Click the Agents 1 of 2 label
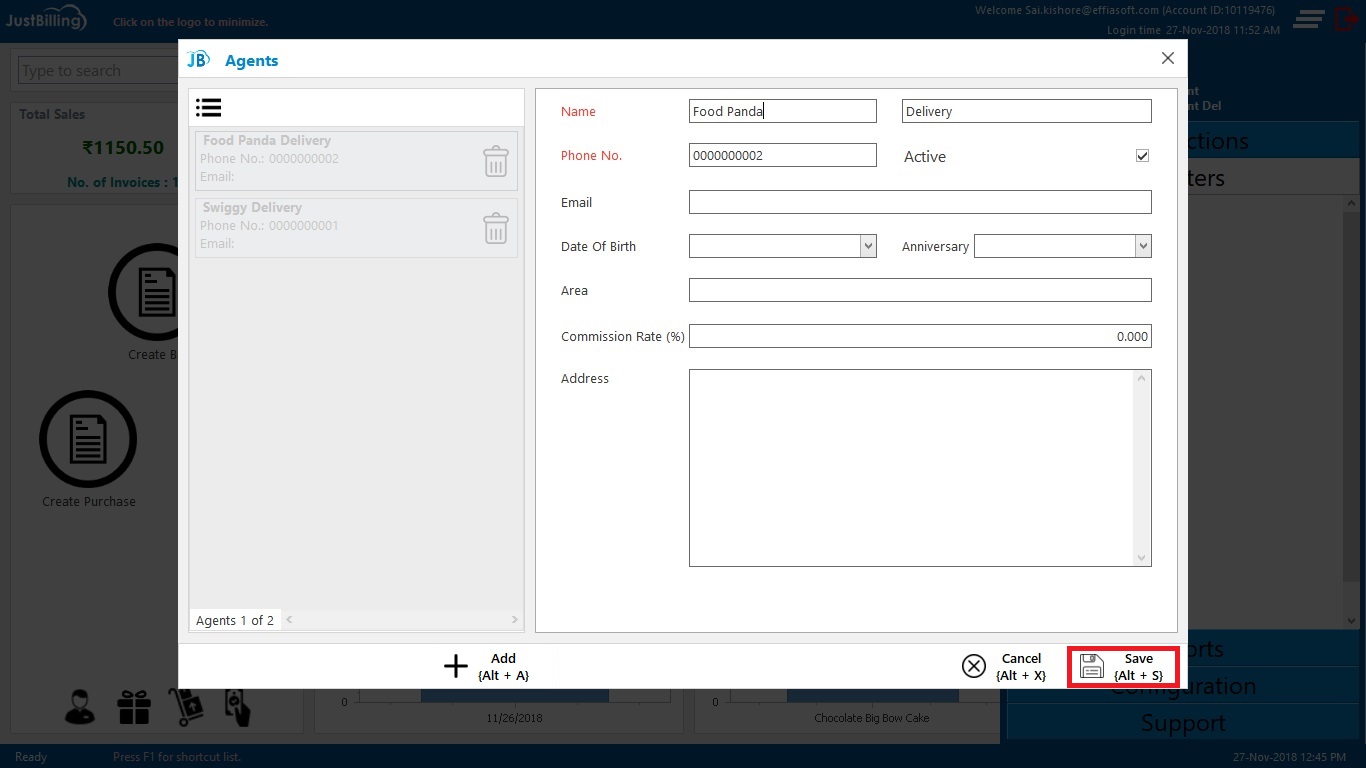 coord(235,620)
